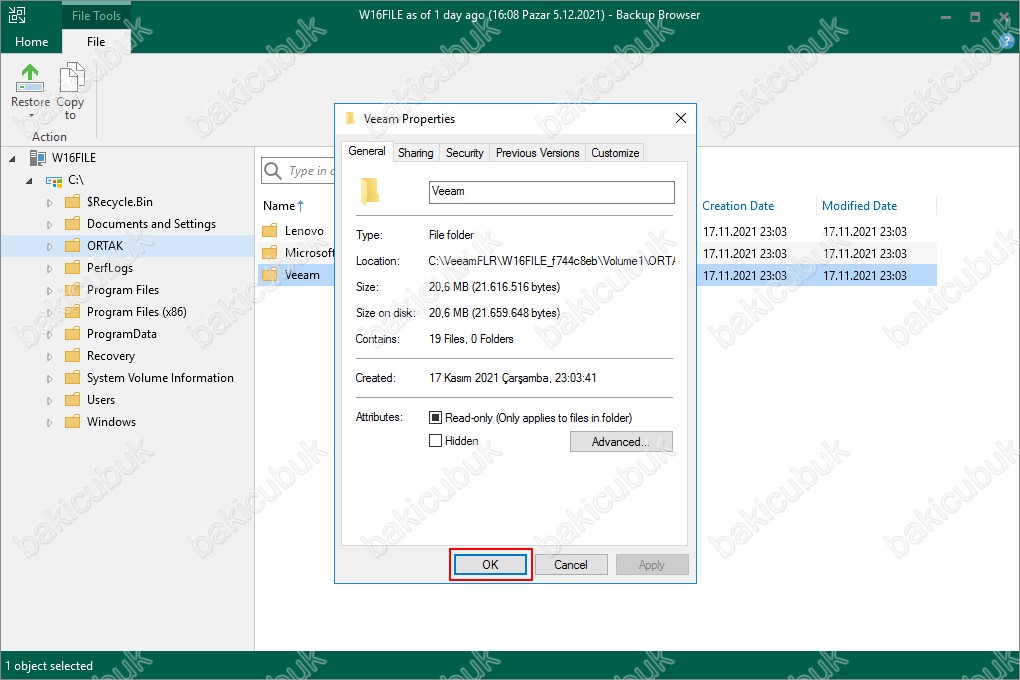Screen dimensions: 1020x680
Task: Expand the System Volume Information node
Action: coord(49,378)
